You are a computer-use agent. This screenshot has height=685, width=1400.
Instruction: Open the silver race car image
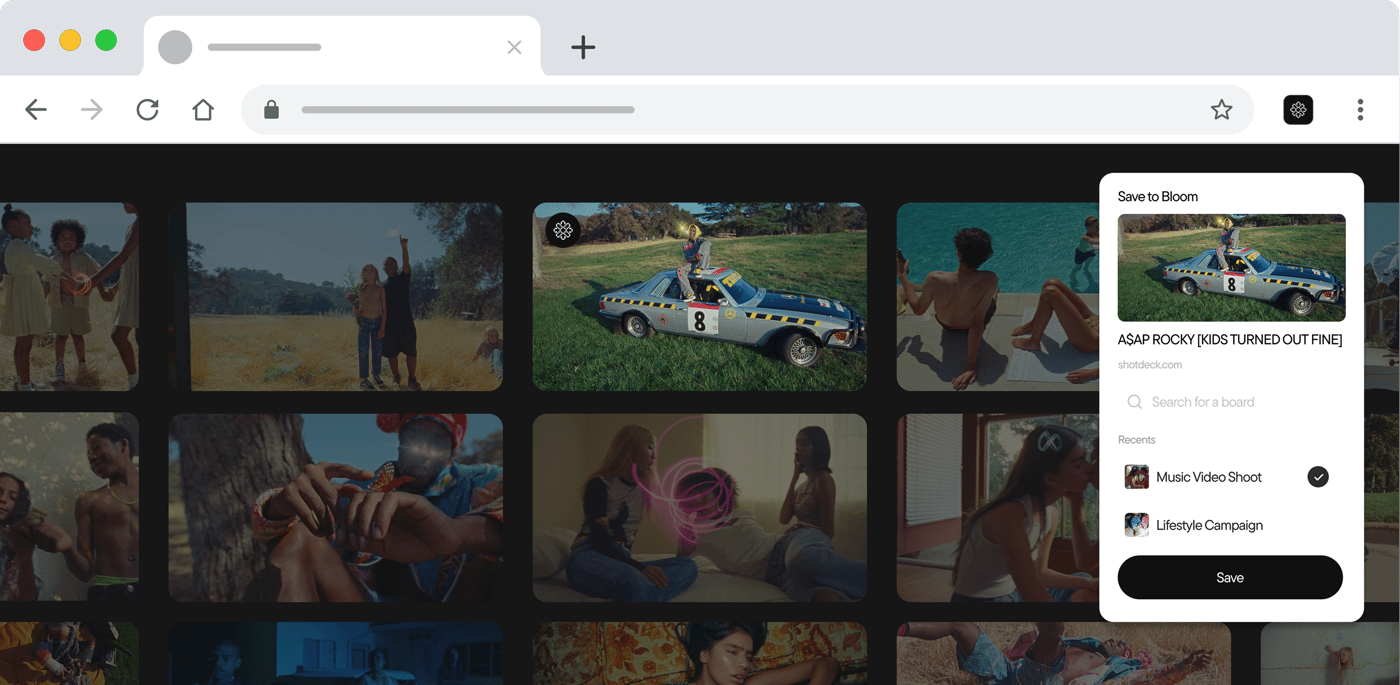tap(700, 297)
